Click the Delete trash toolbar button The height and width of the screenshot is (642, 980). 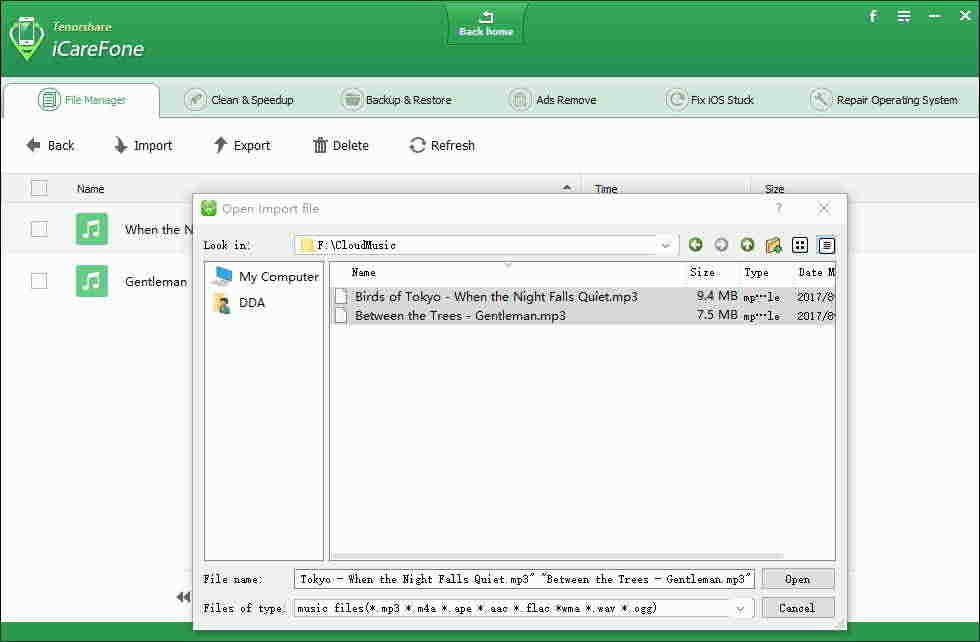(x=341, y=146)
